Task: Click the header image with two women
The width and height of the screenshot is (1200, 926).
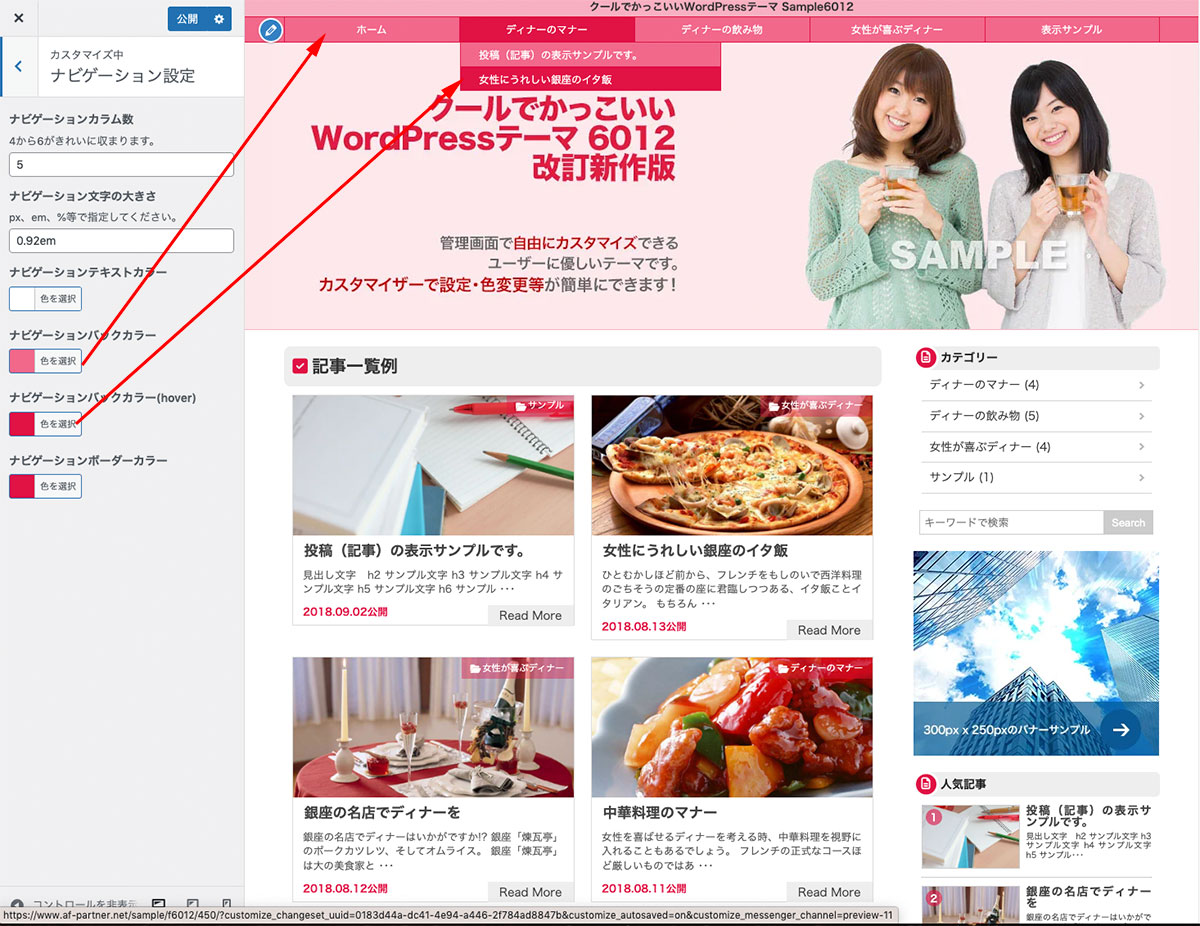Action: click(x=721, y=186)
